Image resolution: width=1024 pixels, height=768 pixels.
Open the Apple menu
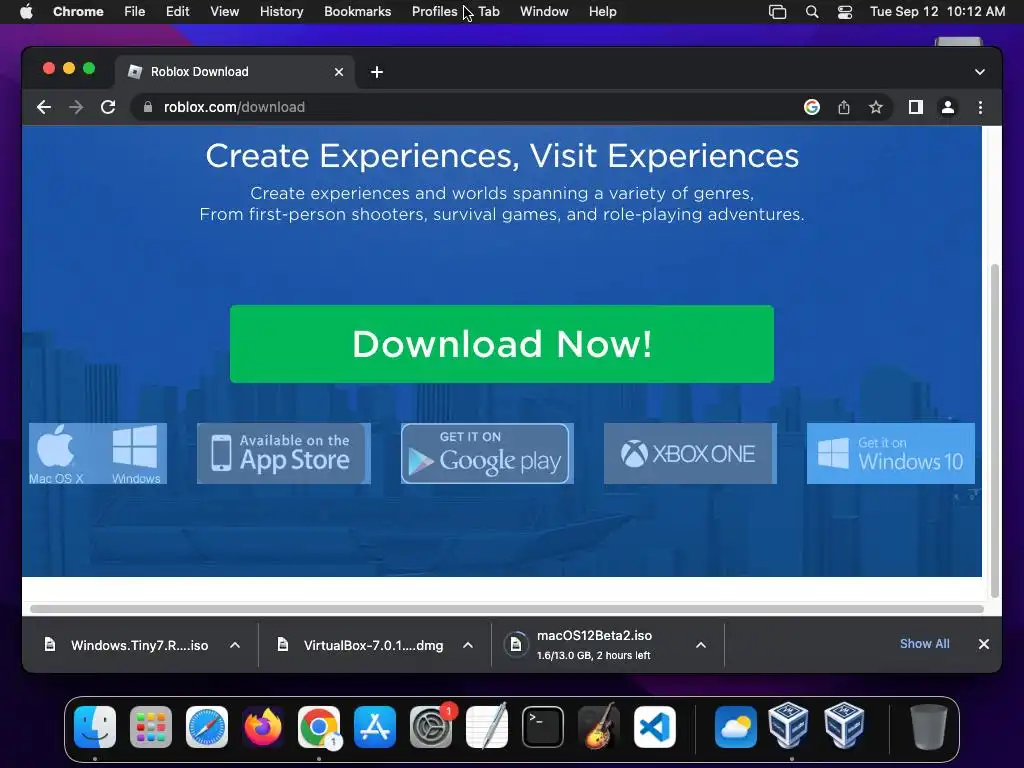pyautogui.click(x=26, y=12)
